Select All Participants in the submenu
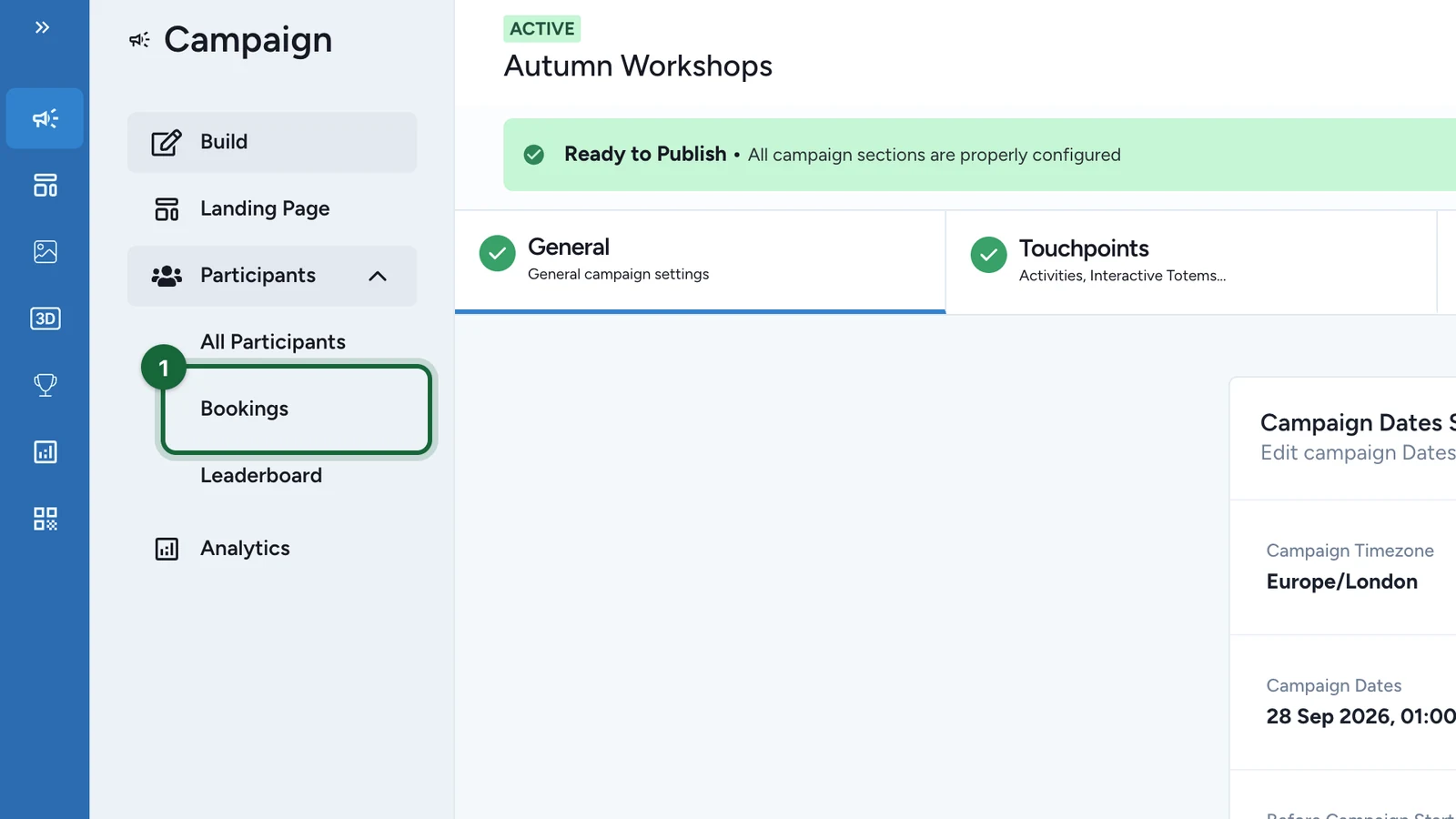This screenshot has width=1456, height=819. coord(273,342)
